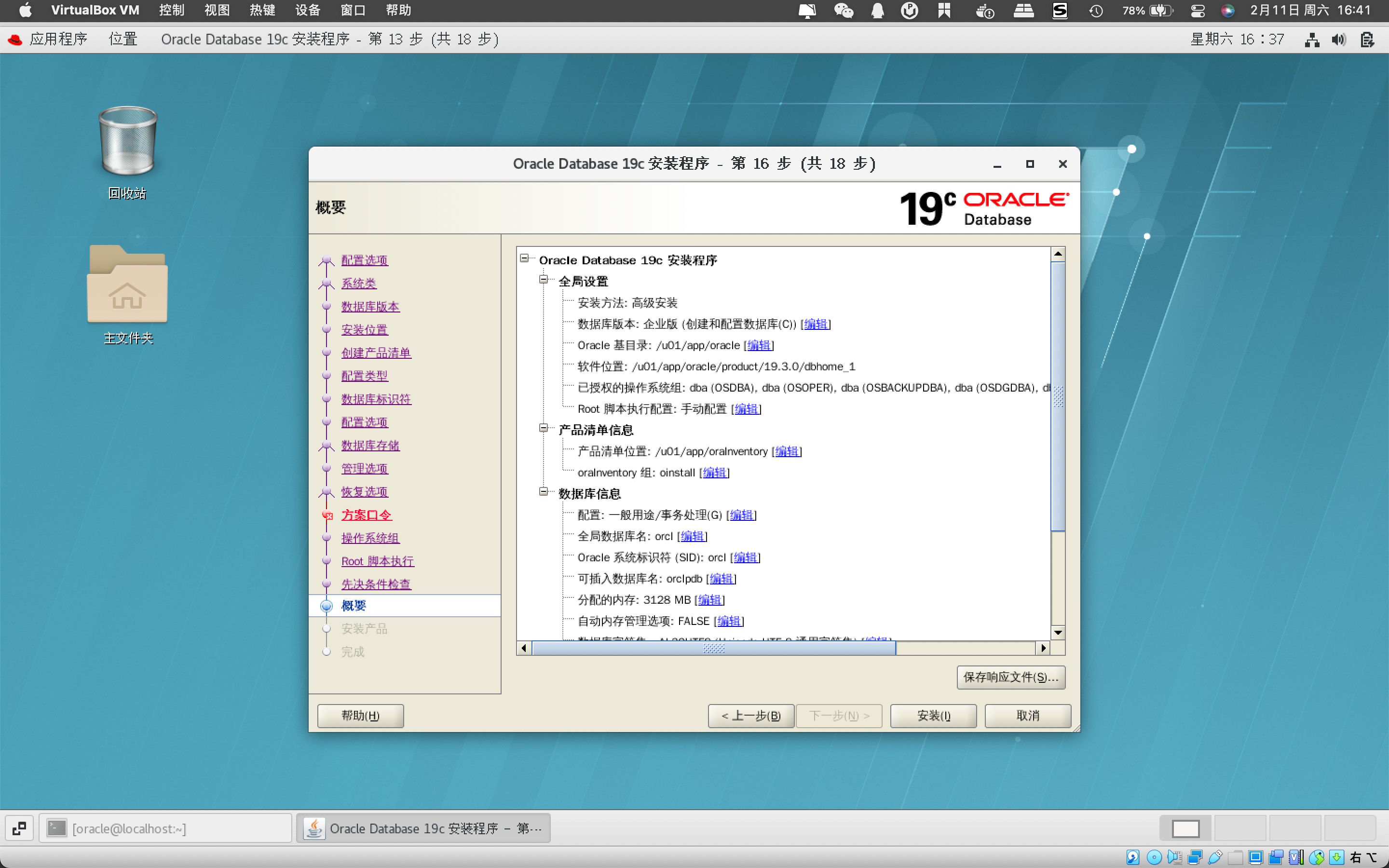1389x868 pixels.
Task: Edit 产品清单位置 via 编辑 link
Action: (x=786, y=451)
